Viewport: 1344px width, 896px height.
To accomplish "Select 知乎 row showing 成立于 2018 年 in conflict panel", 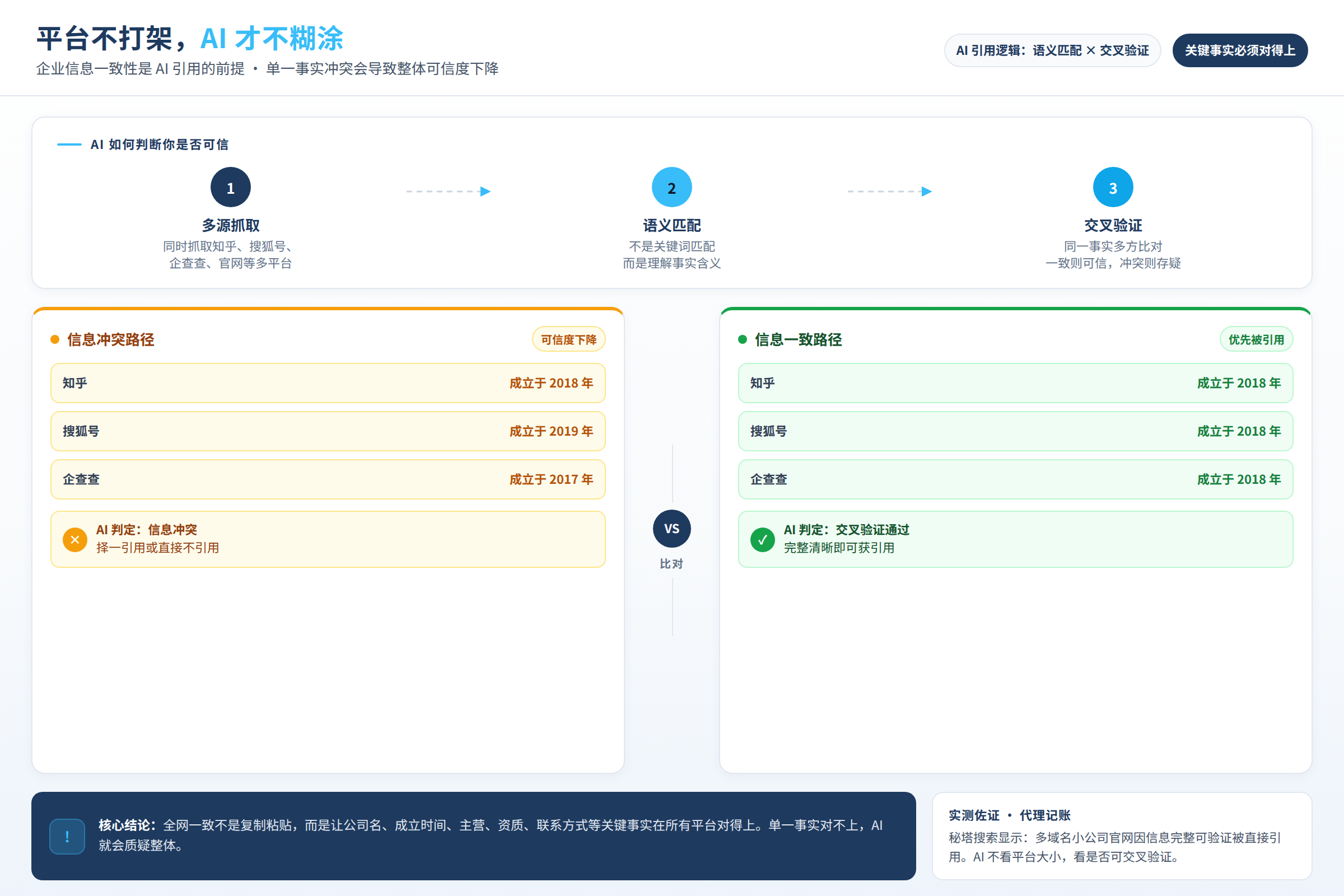I will pyautogui.click(x=328, y=383).
